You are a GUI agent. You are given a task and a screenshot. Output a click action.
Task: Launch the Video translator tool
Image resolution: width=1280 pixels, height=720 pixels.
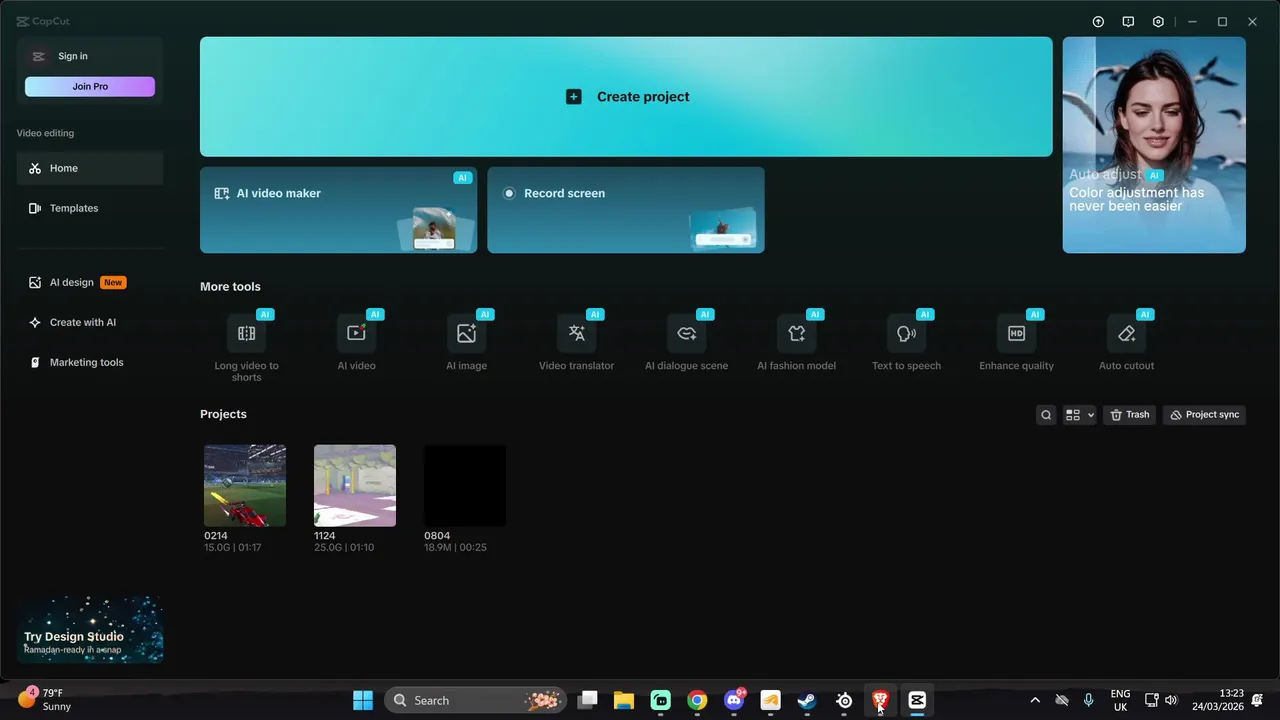(x=576, y=342)
